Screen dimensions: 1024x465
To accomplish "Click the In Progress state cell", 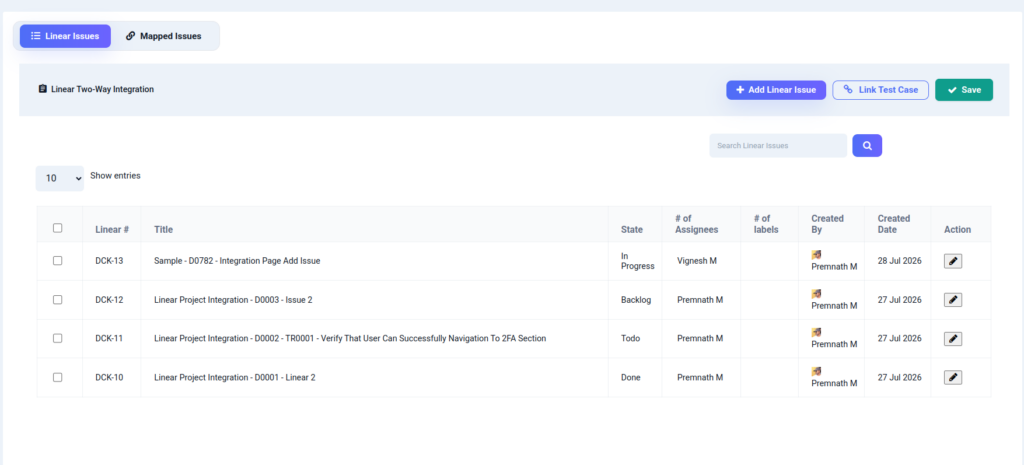I will [x=637, y=261].
